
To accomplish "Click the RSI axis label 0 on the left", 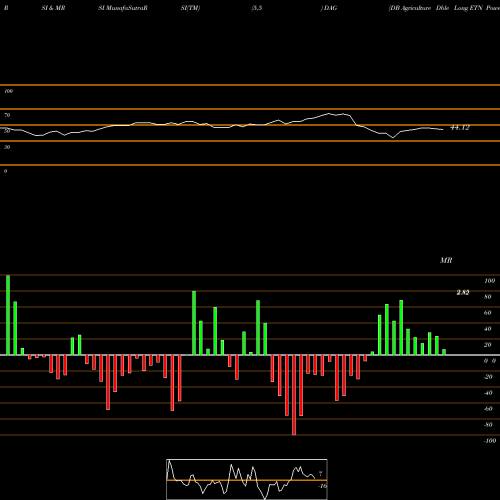I will pos(5,171).
